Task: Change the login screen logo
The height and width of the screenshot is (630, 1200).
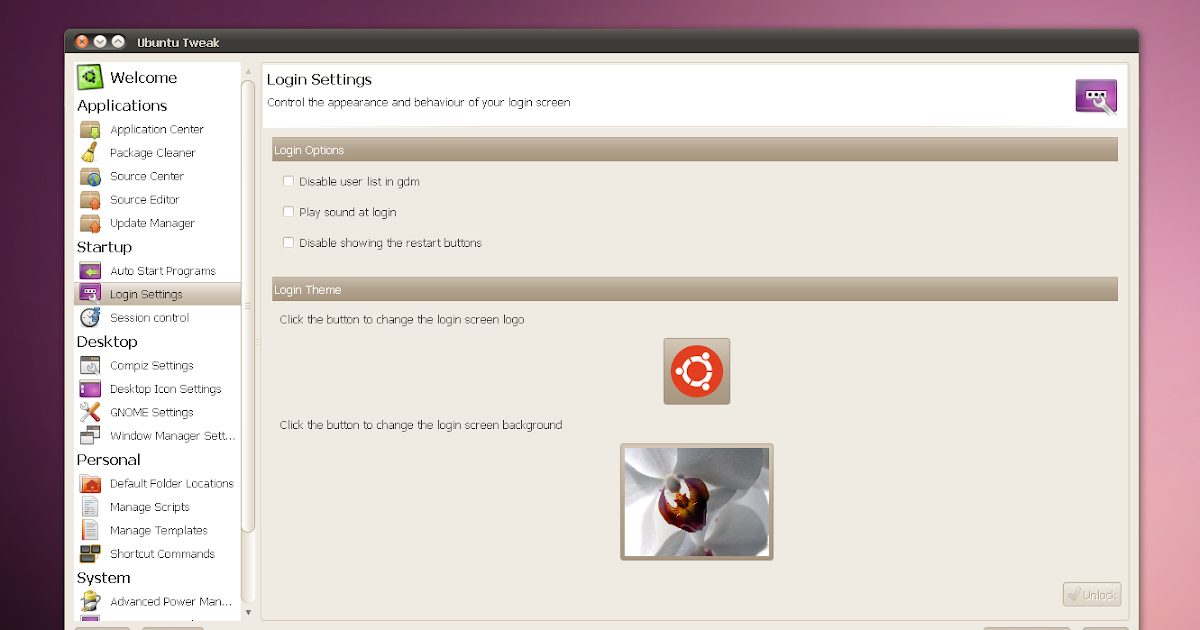Action: (x=696, y=370)
